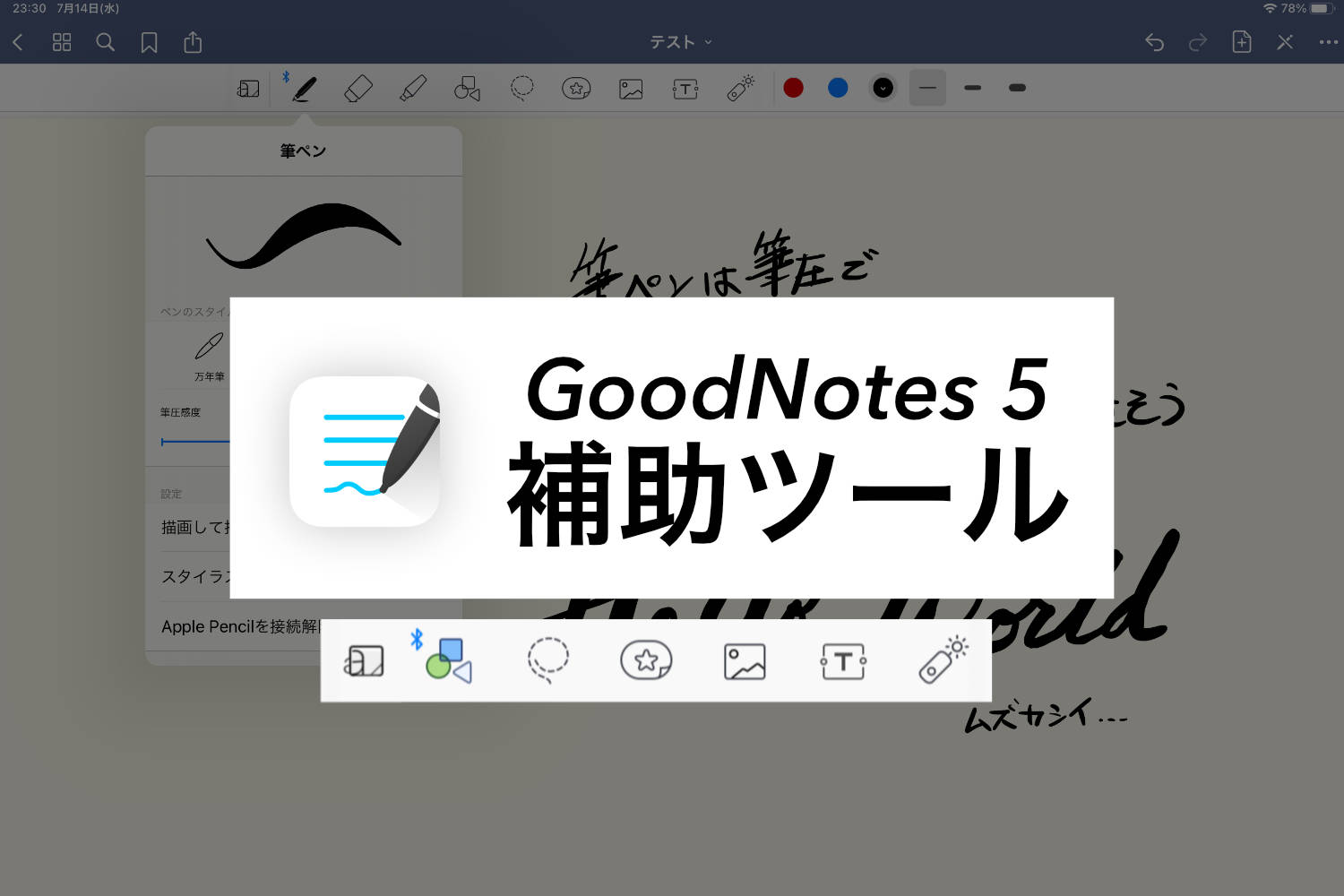The height and width of the screenshot is (896, 1344).
Task: Open the page thumbnails grid view
Action: click(x=62, y=42)
